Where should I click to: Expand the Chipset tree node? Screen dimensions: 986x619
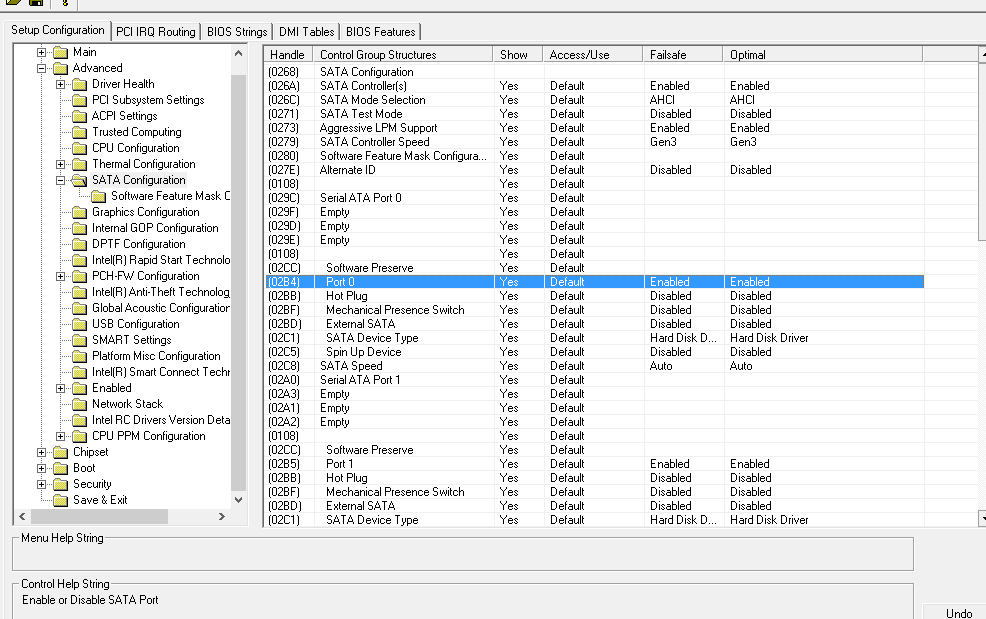[x=42, y=452]
